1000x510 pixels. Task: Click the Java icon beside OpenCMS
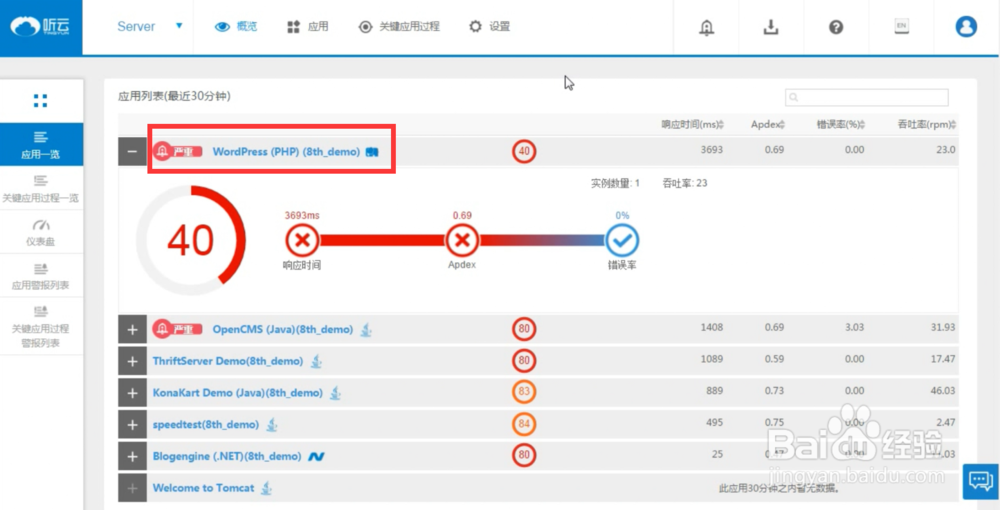[x=365, y=330]
